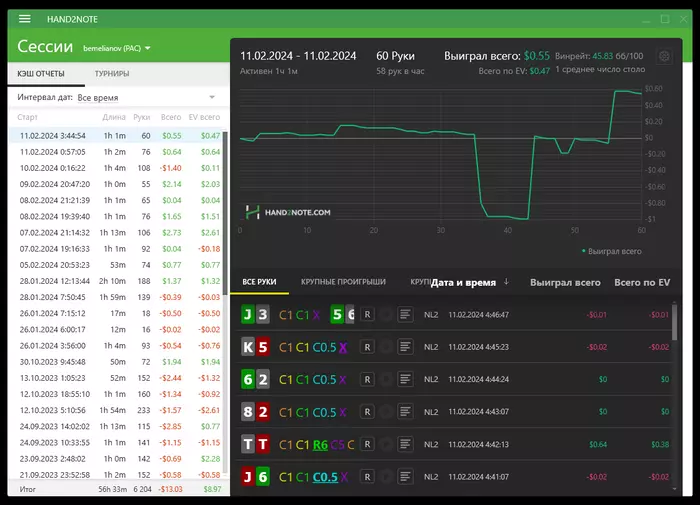Toggle sort arrow next to Дата и время
Image resolution: width=700 pixels, height=505 pixels.
(506, 282)
